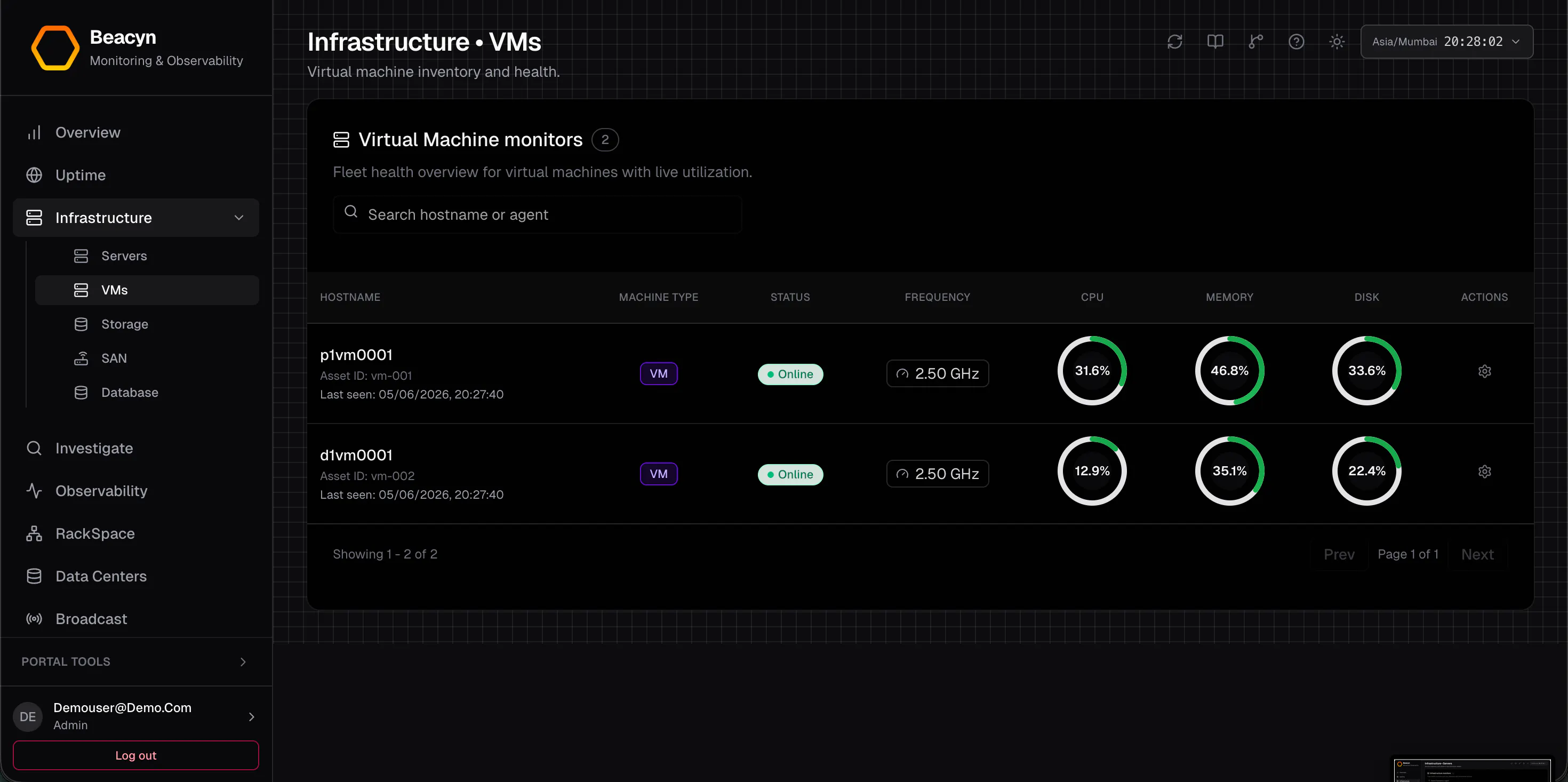Open the Asia/Mumbai timezone dropdown

click(x=1446, y=42)
